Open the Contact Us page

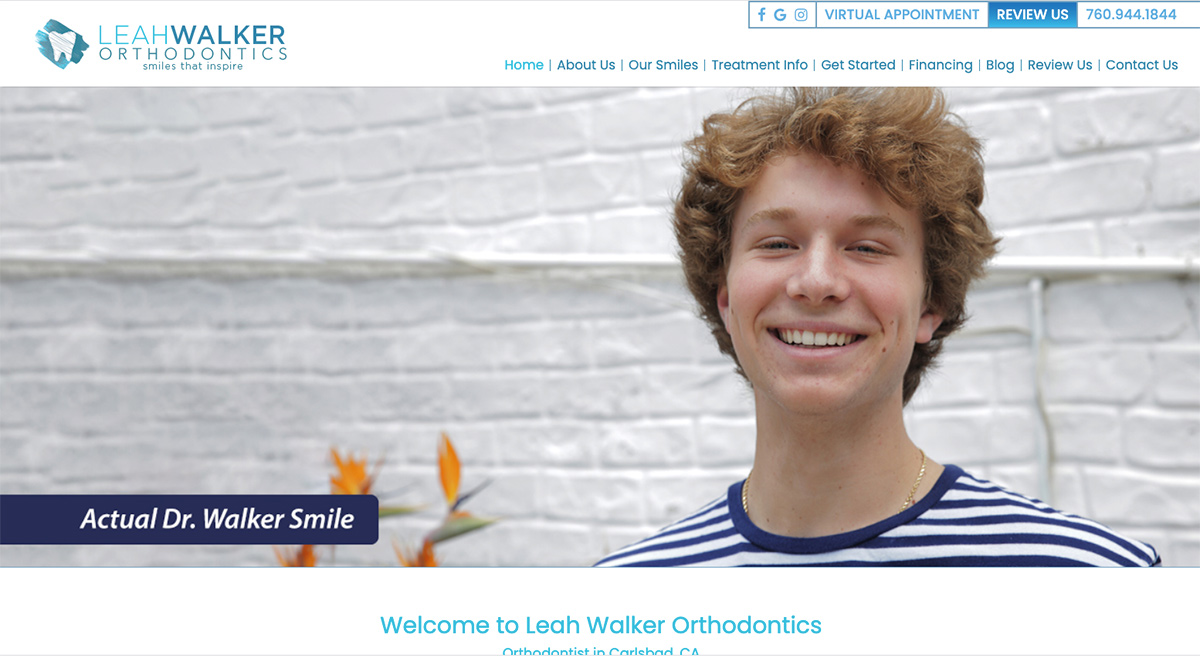1142,65
